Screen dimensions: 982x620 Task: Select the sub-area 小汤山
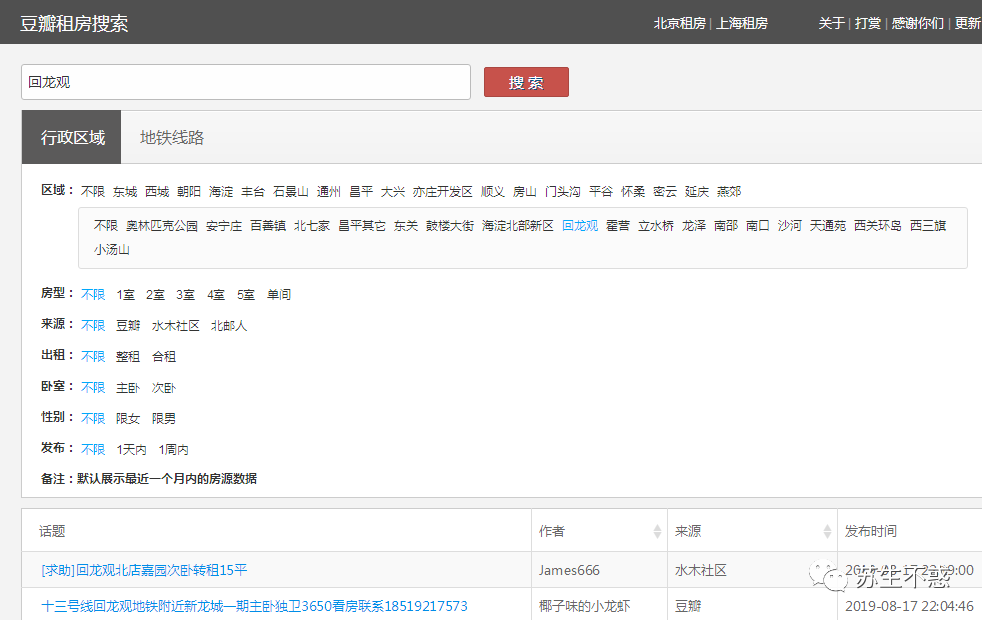[x=111, y=249]
